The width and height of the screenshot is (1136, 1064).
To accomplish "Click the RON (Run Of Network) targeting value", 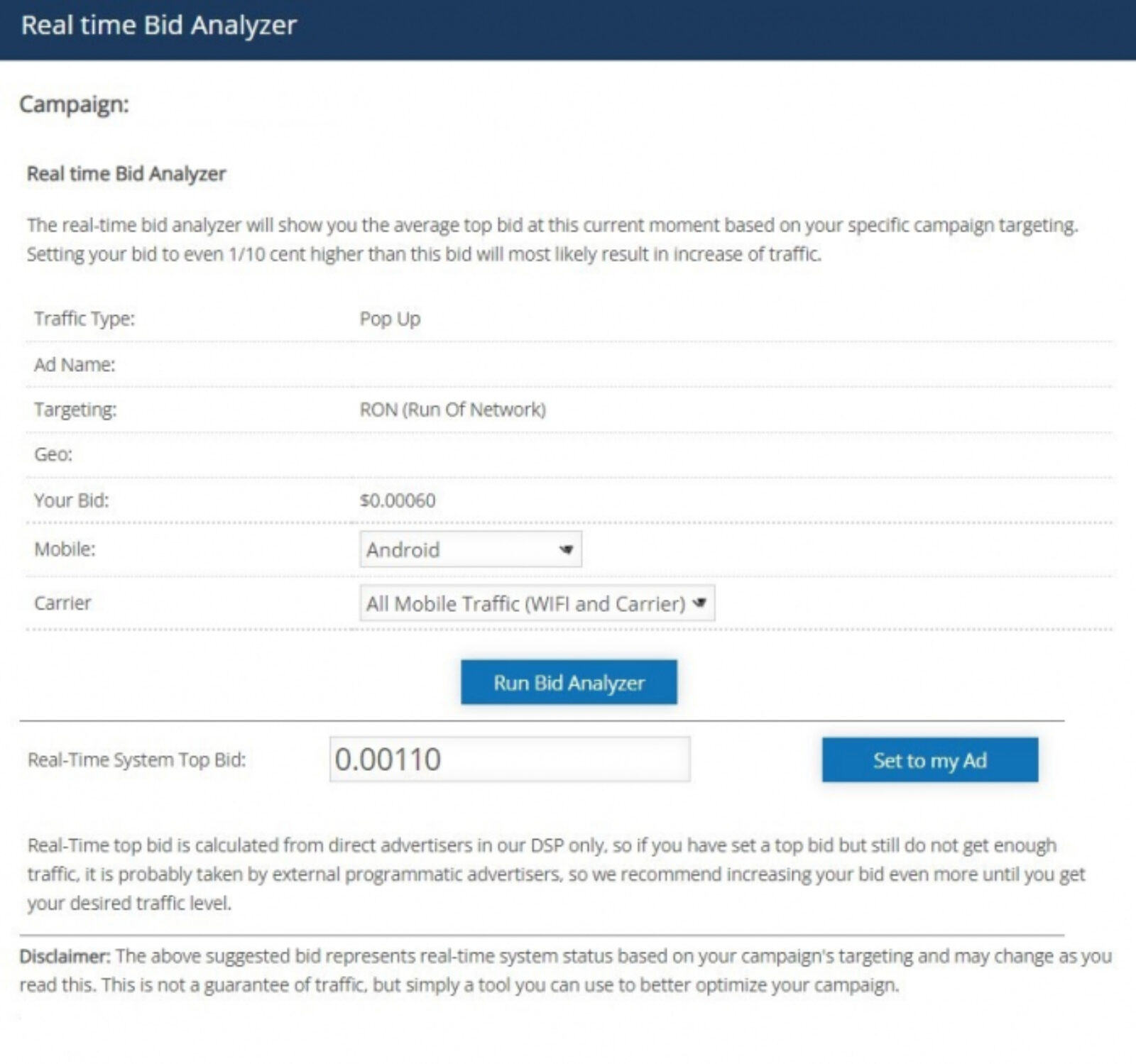I will tap(453, 410).
